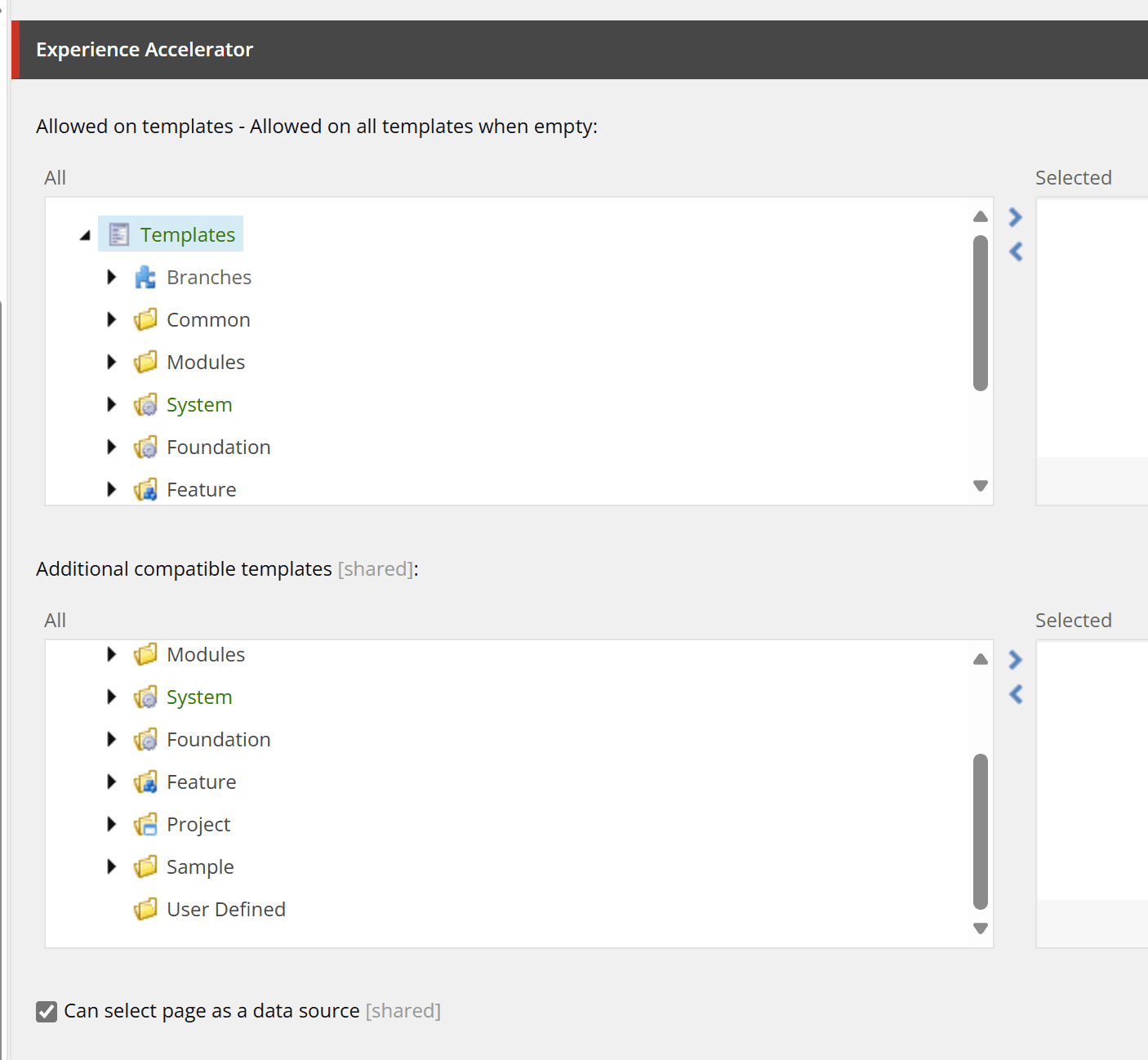Screen dimensions: 1148x1060
Task: Click the Common folder icon in top tree
Action: (x=145, y=319)
